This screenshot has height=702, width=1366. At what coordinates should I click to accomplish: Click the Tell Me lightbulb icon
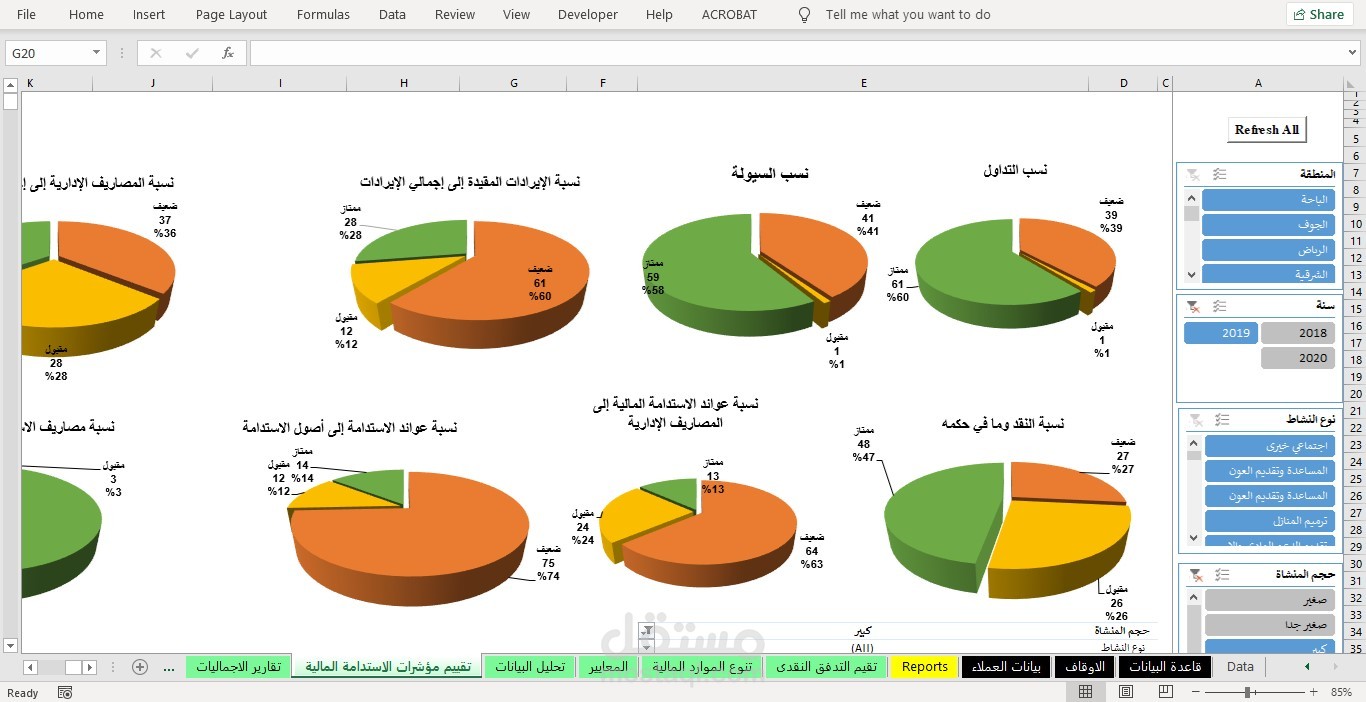tap(804, 15)
